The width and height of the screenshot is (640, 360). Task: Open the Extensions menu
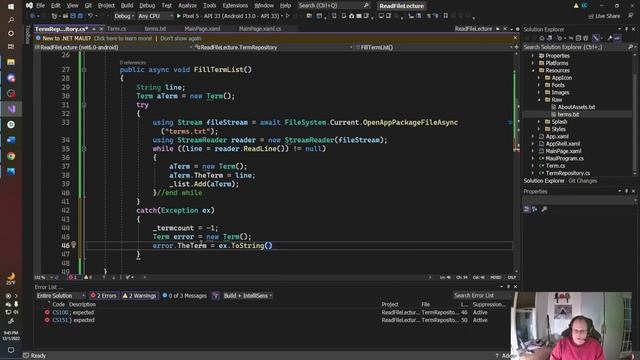point(235,6)
